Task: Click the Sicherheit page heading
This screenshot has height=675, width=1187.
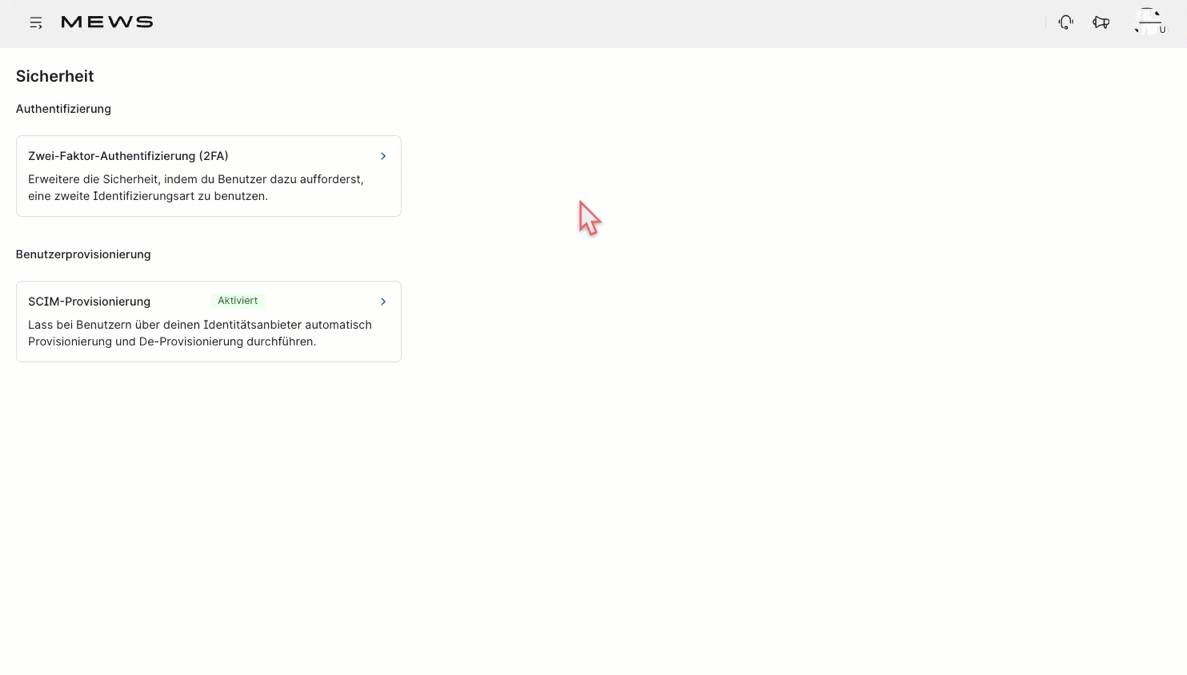Action: click(x=55, y=76)
